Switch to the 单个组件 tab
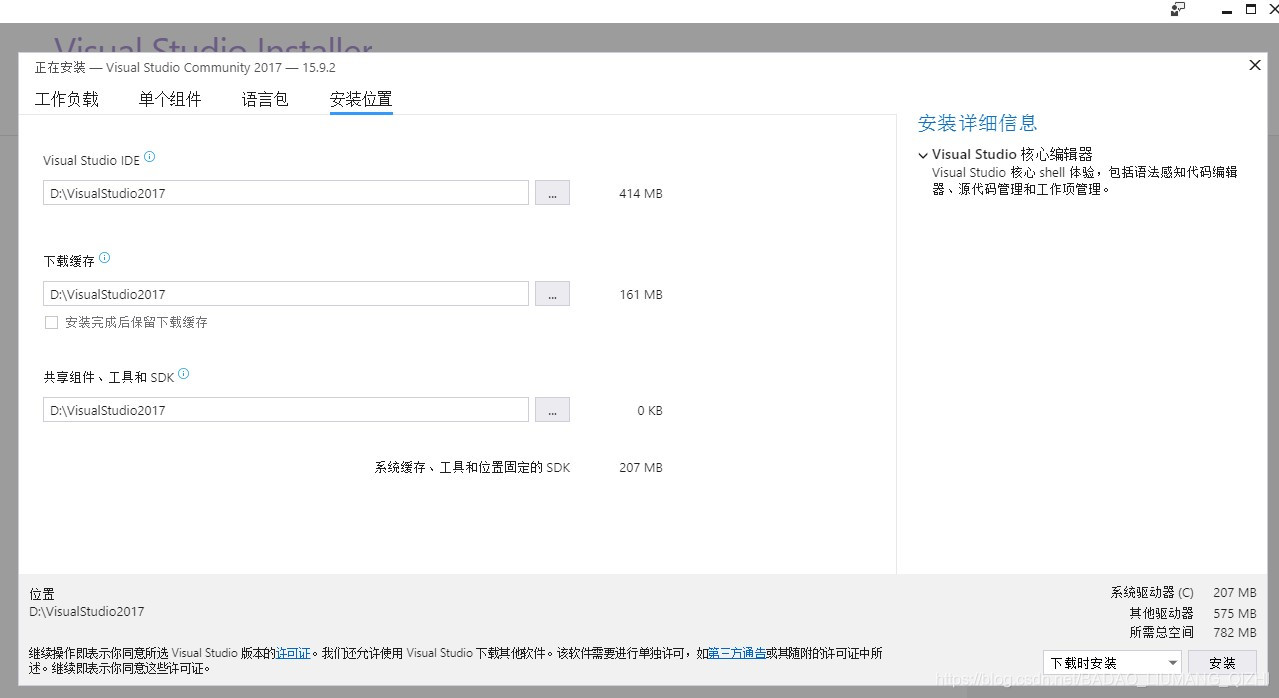Image resolution: width=1279 pixels, height=698 pixels. coord(170,99)
